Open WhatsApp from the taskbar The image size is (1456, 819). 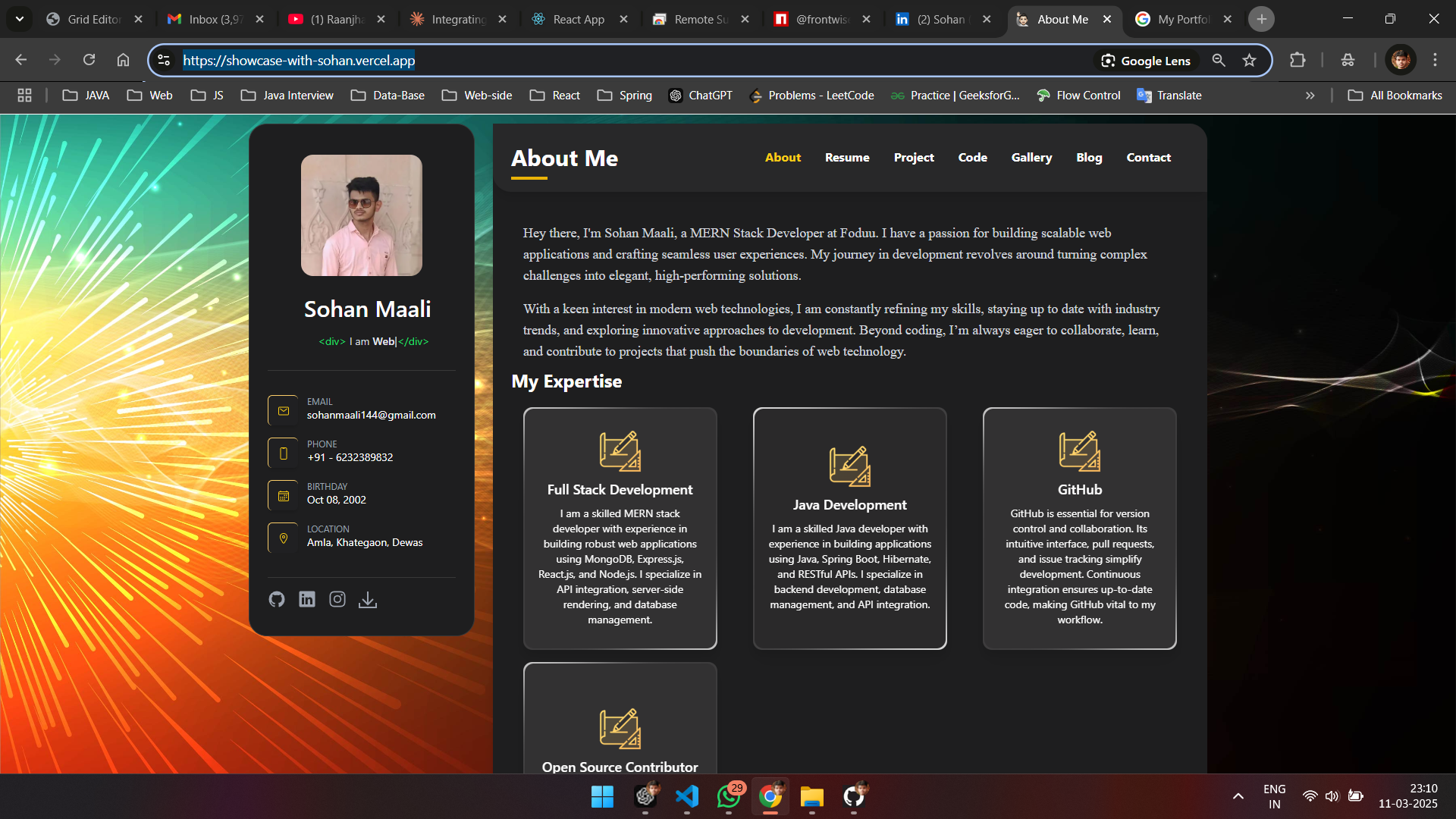(x=729, y=796)
